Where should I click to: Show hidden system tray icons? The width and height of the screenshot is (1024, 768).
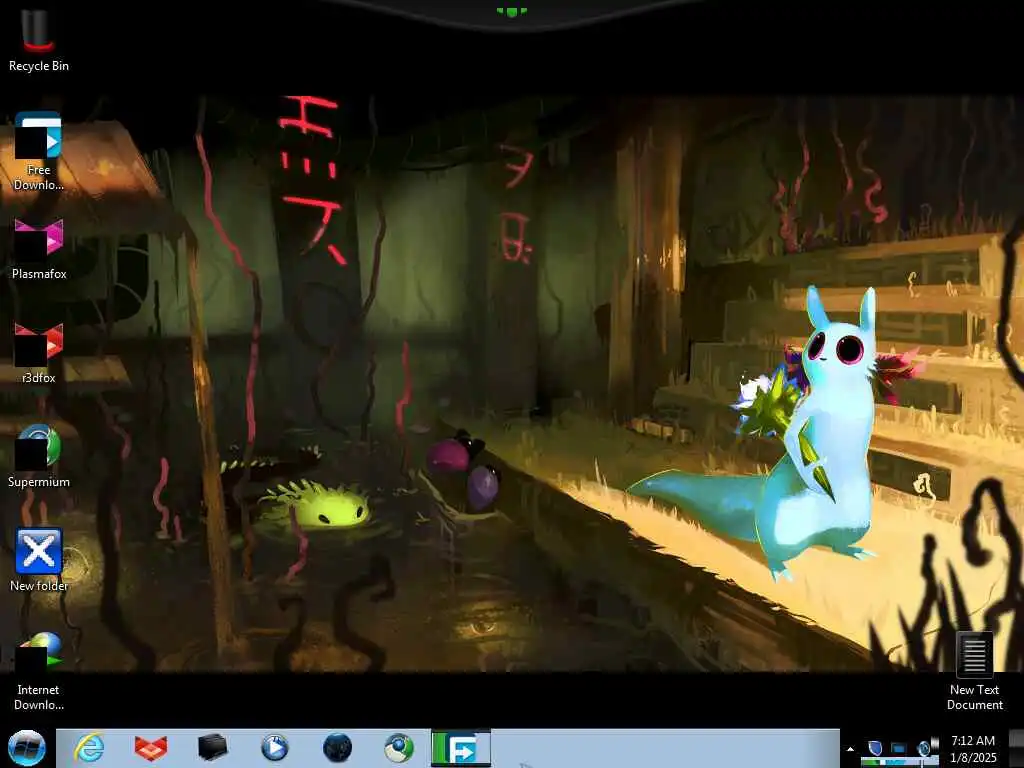850,749
